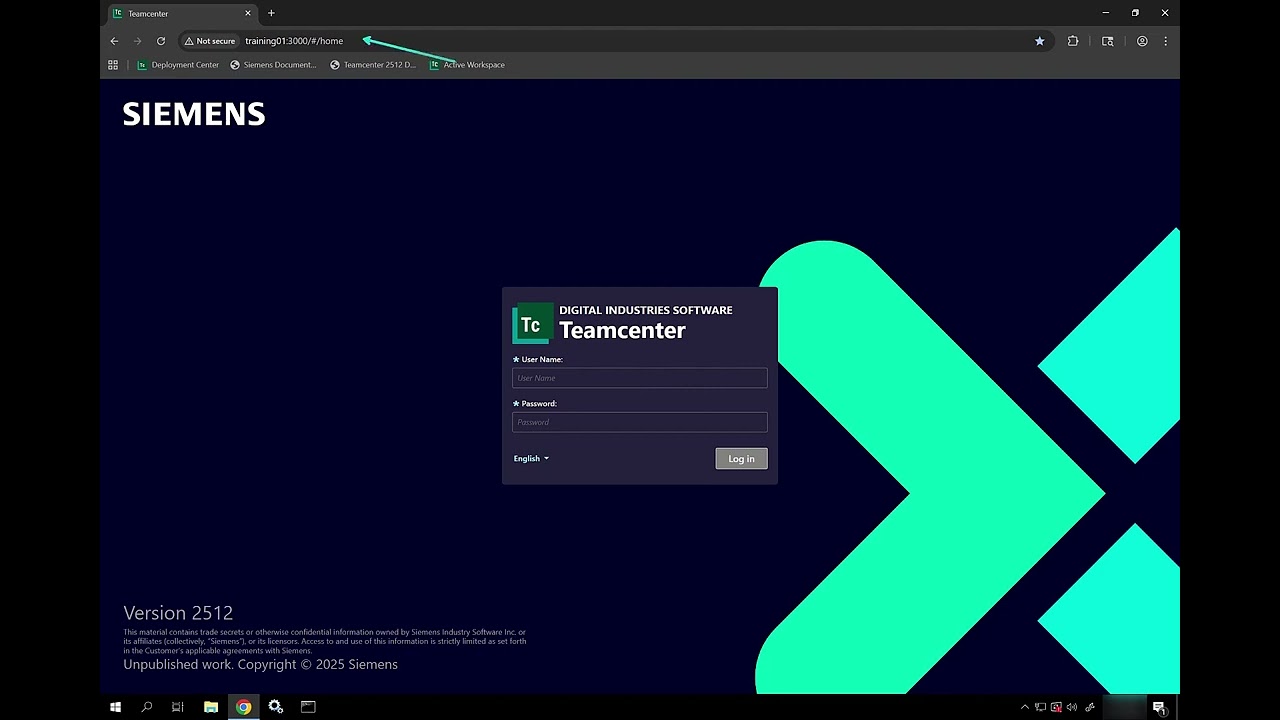Open the terminal window taskbar icon
1280x720 pixels.
(x=308, y=707)
